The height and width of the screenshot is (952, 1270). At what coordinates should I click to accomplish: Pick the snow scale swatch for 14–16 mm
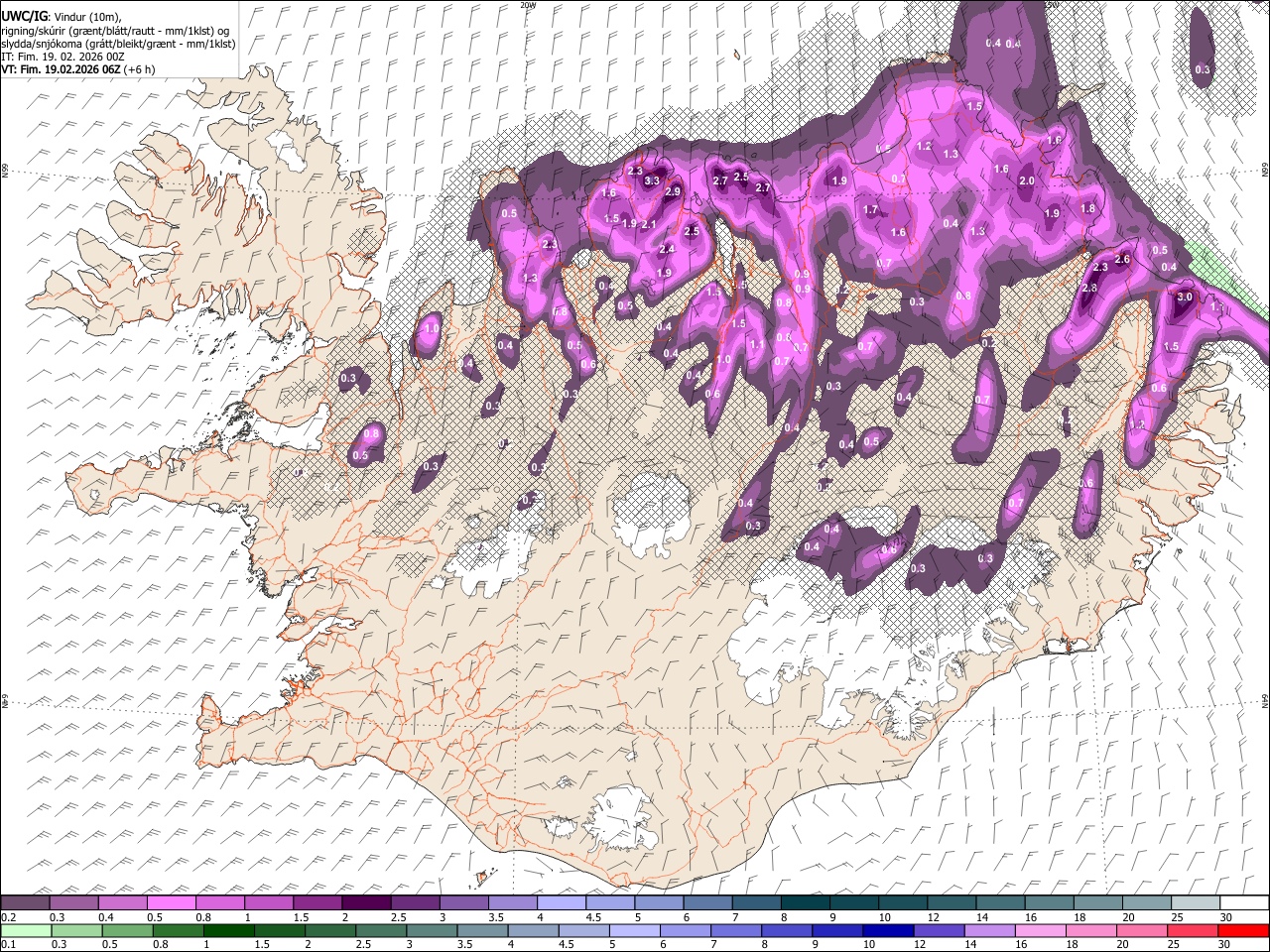click(999, 903)
